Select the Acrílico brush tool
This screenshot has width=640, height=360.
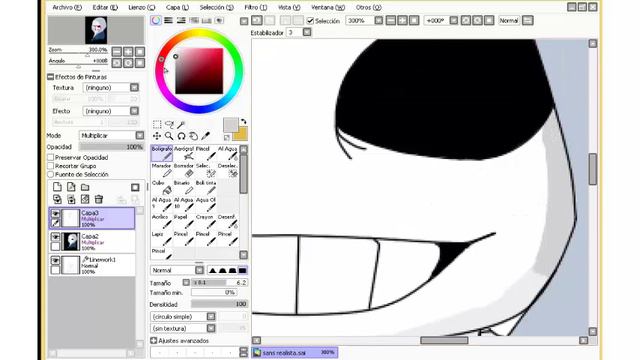(x=162, y=222)
